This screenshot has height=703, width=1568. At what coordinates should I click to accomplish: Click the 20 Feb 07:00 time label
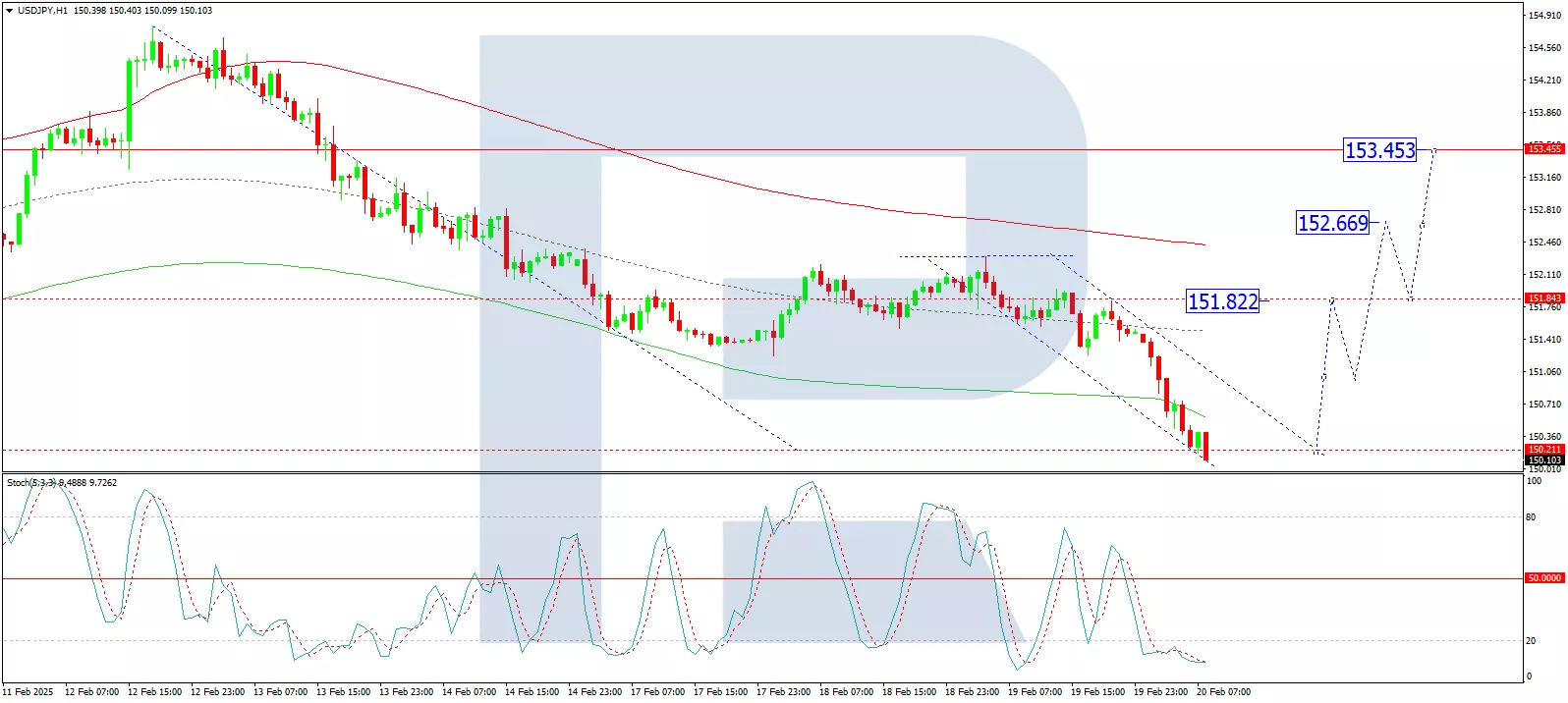pos(1223,692)
